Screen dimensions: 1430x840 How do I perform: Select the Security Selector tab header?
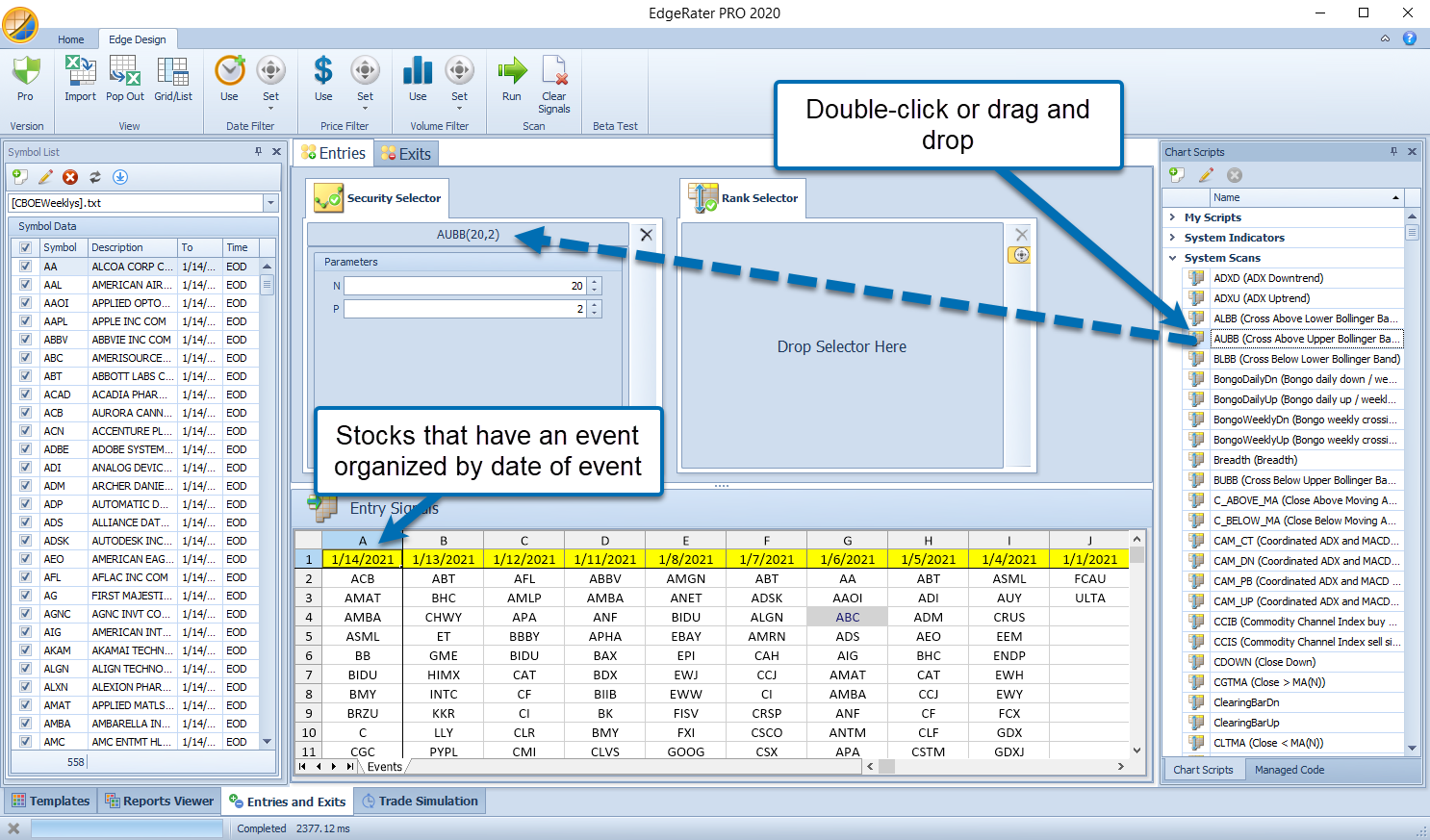click(377, 198)
